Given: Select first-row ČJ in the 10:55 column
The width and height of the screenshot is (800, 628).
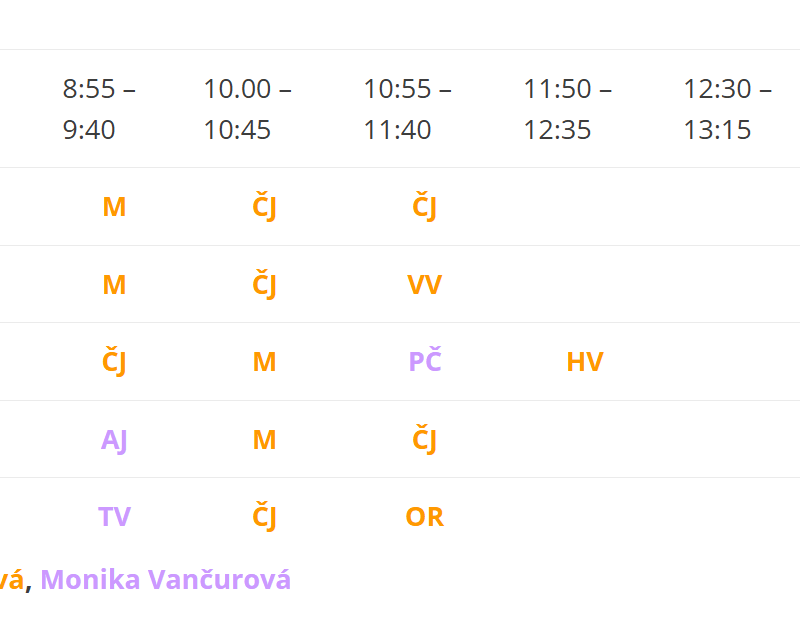Looking at the screenshot, I should [x=424, y=208].
